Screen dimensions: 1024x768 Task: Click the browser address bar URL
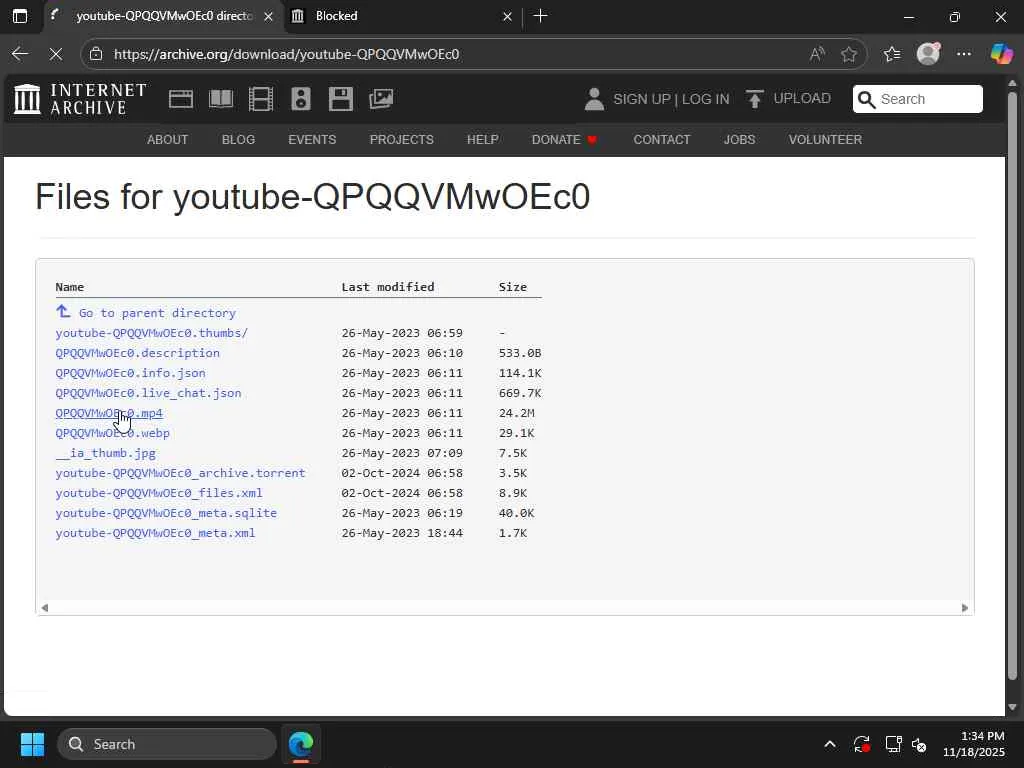287,54
